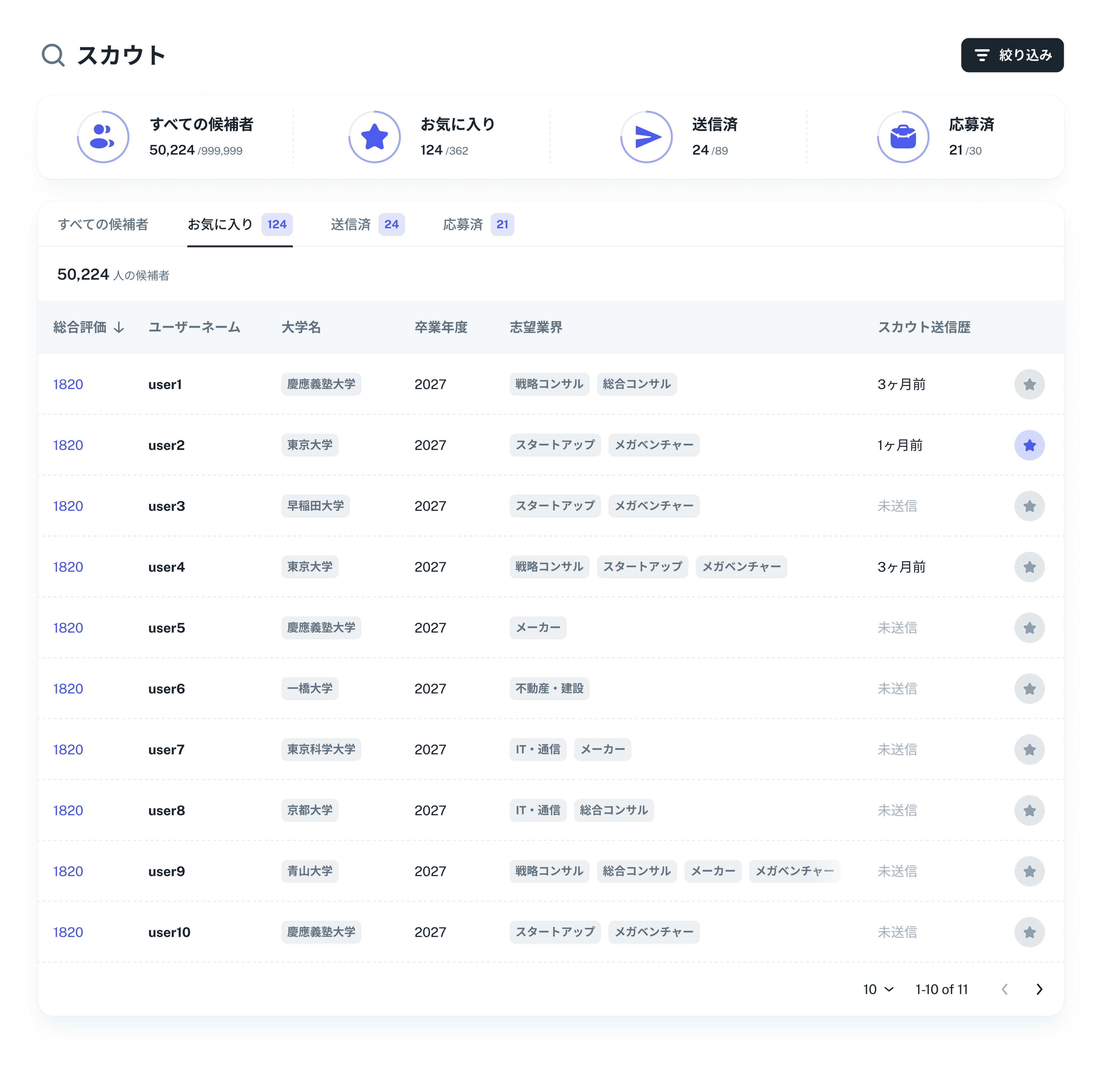1102x1092 pixels.
Task: Switch to the すべての候補者 tab
Action: [103, 224]
